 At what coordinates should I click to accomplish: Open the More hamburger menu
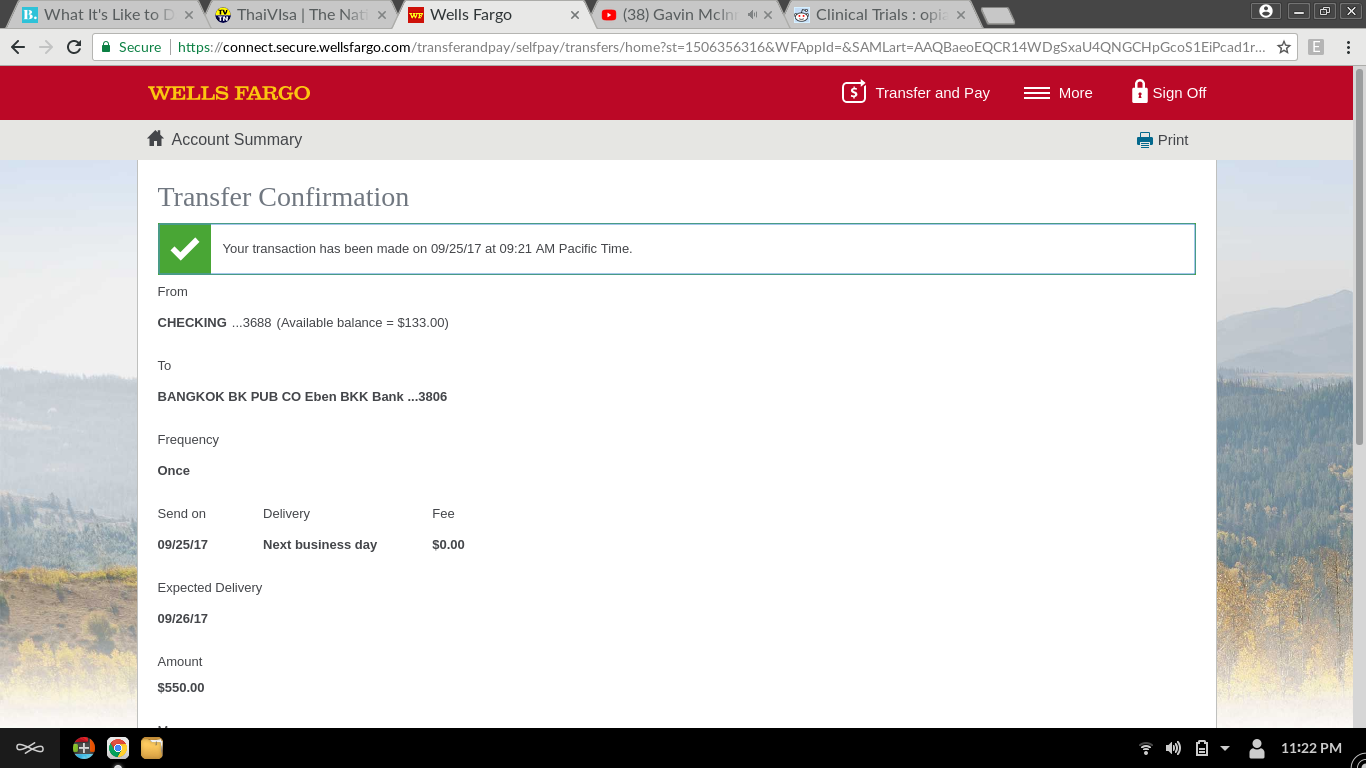pyautogui.click(x=1058, y=92)
